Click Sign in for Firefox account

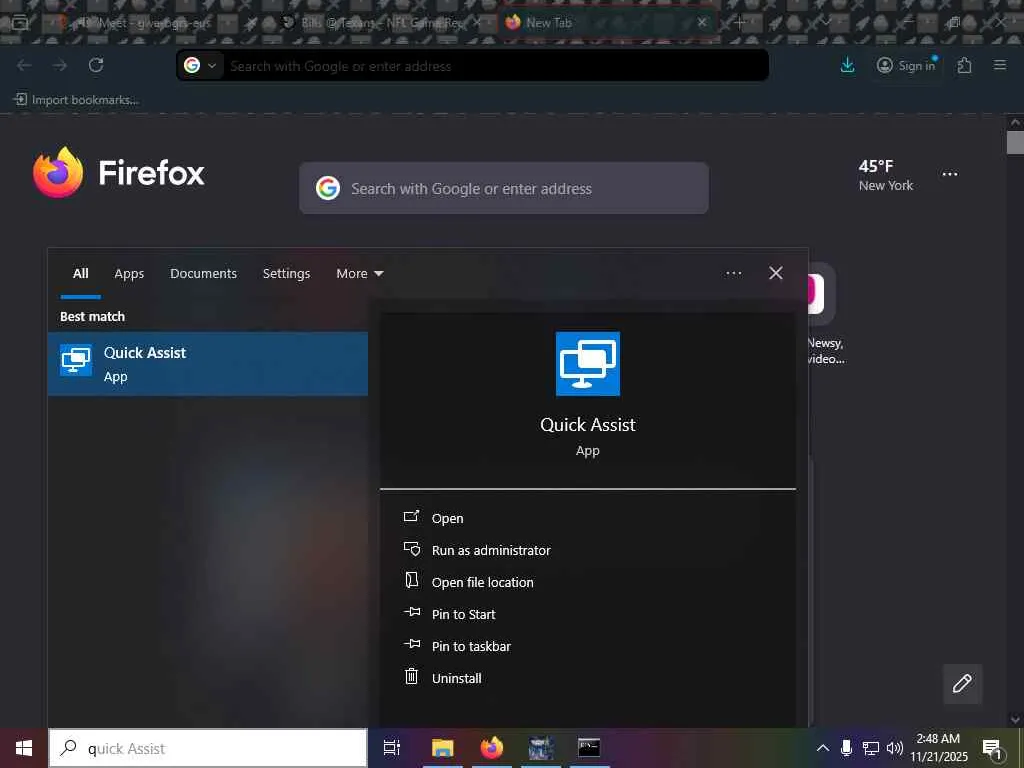click(906, 65)
